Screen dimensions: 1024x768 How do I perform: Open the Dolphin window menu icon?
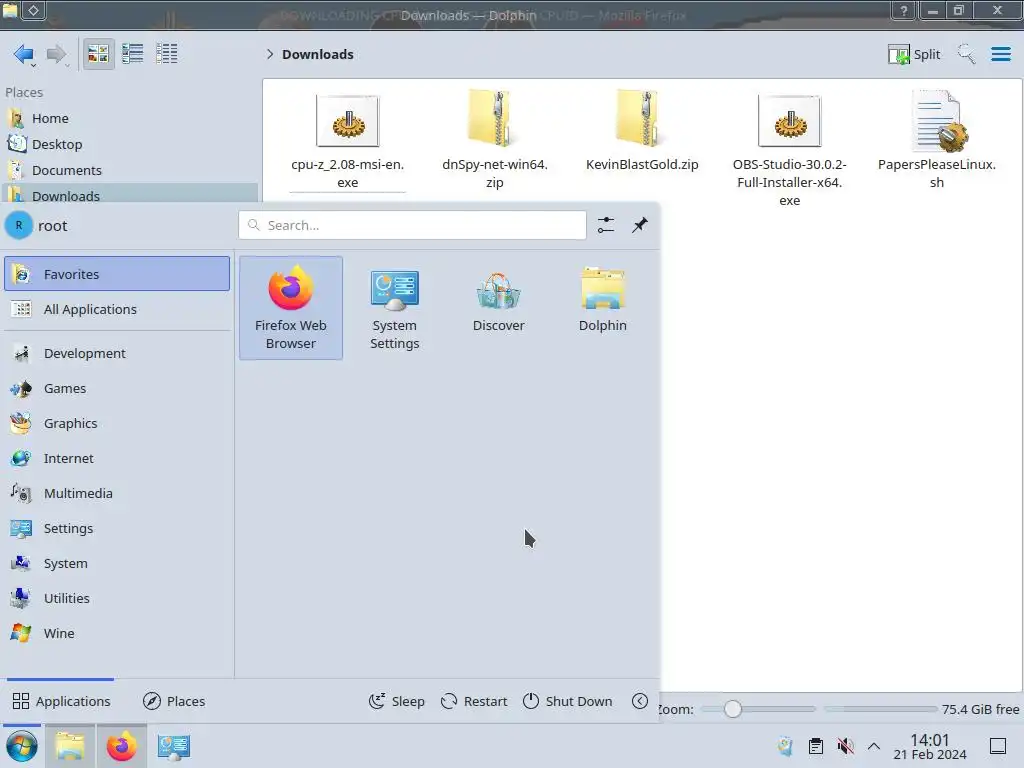click(x=10, y=10)
